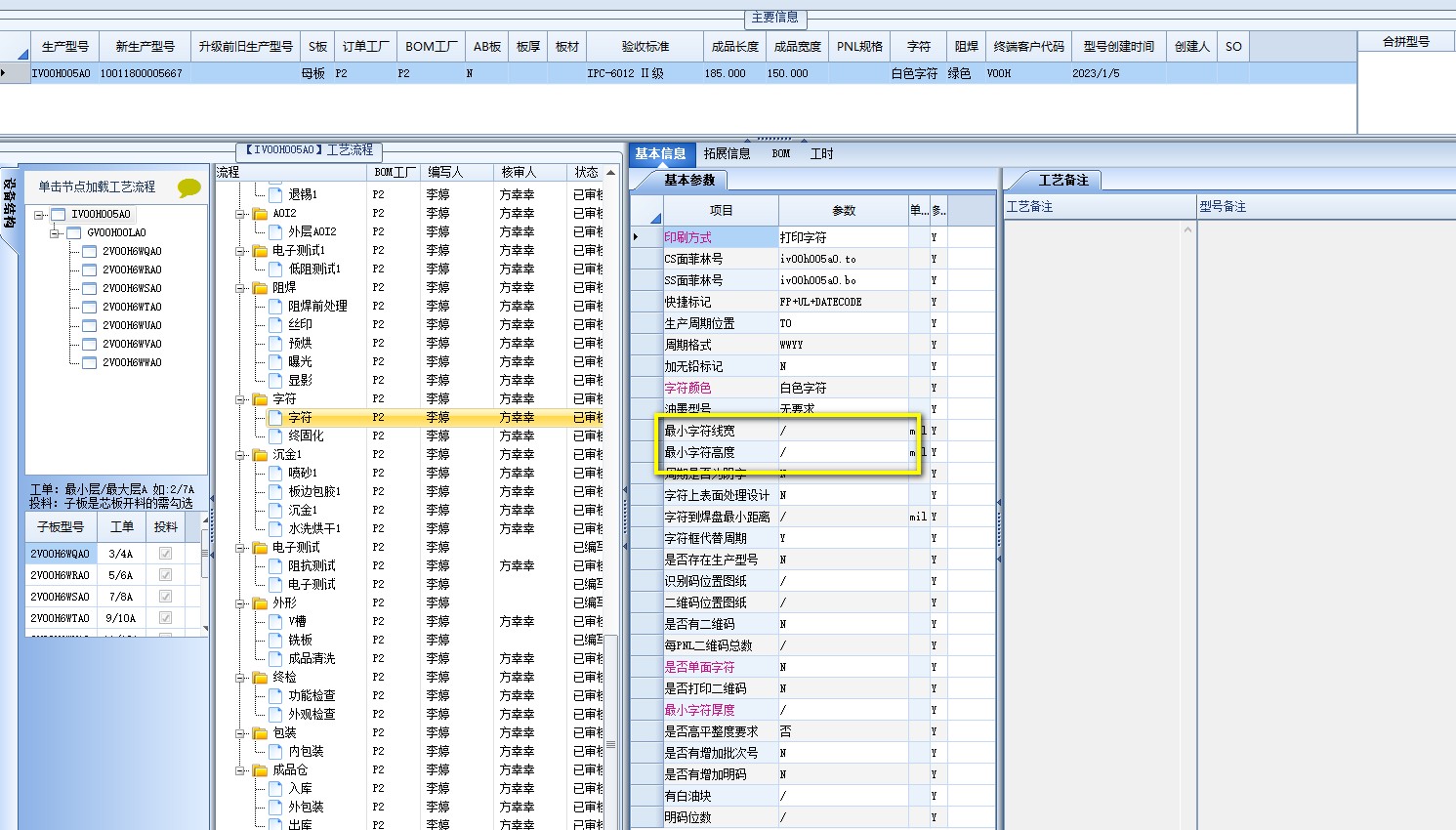Image resolution: width=1456 pixels, height=830 pixels.
Task: Toggle 投料 checkbox for 2V00H6WSA0
Action: [165, 597]
